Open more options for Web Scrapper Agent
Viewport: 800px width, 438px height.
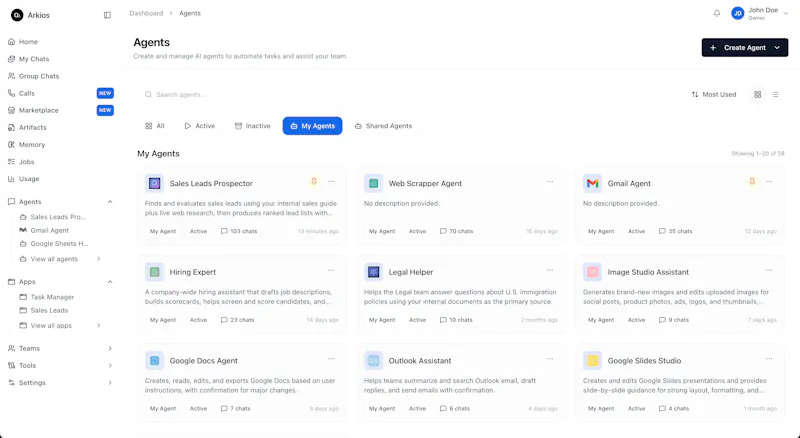coord(550,181)
